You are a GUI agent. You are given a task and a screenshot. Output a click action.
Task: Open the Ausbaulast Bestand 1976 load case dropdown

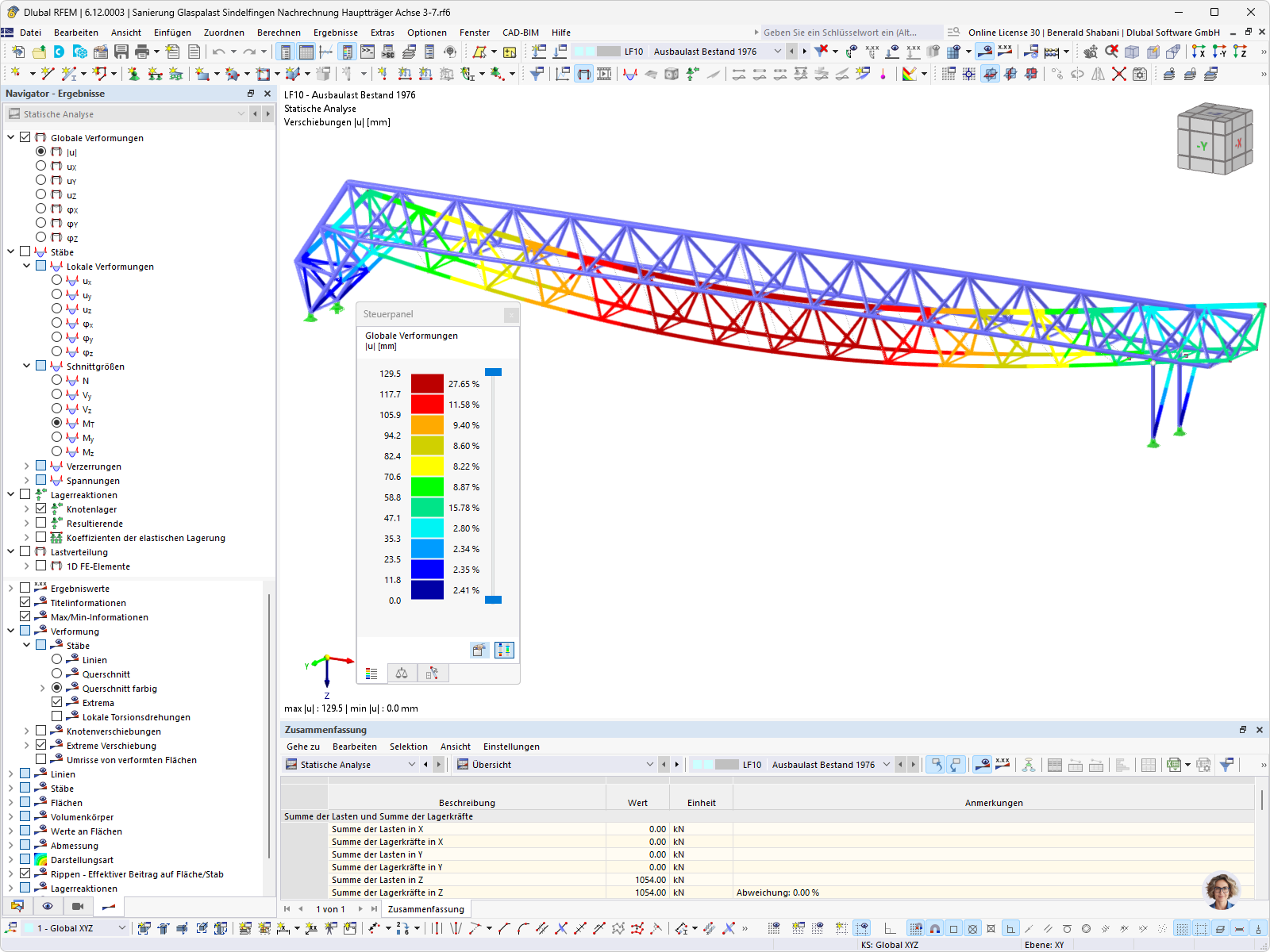(776, 51)
